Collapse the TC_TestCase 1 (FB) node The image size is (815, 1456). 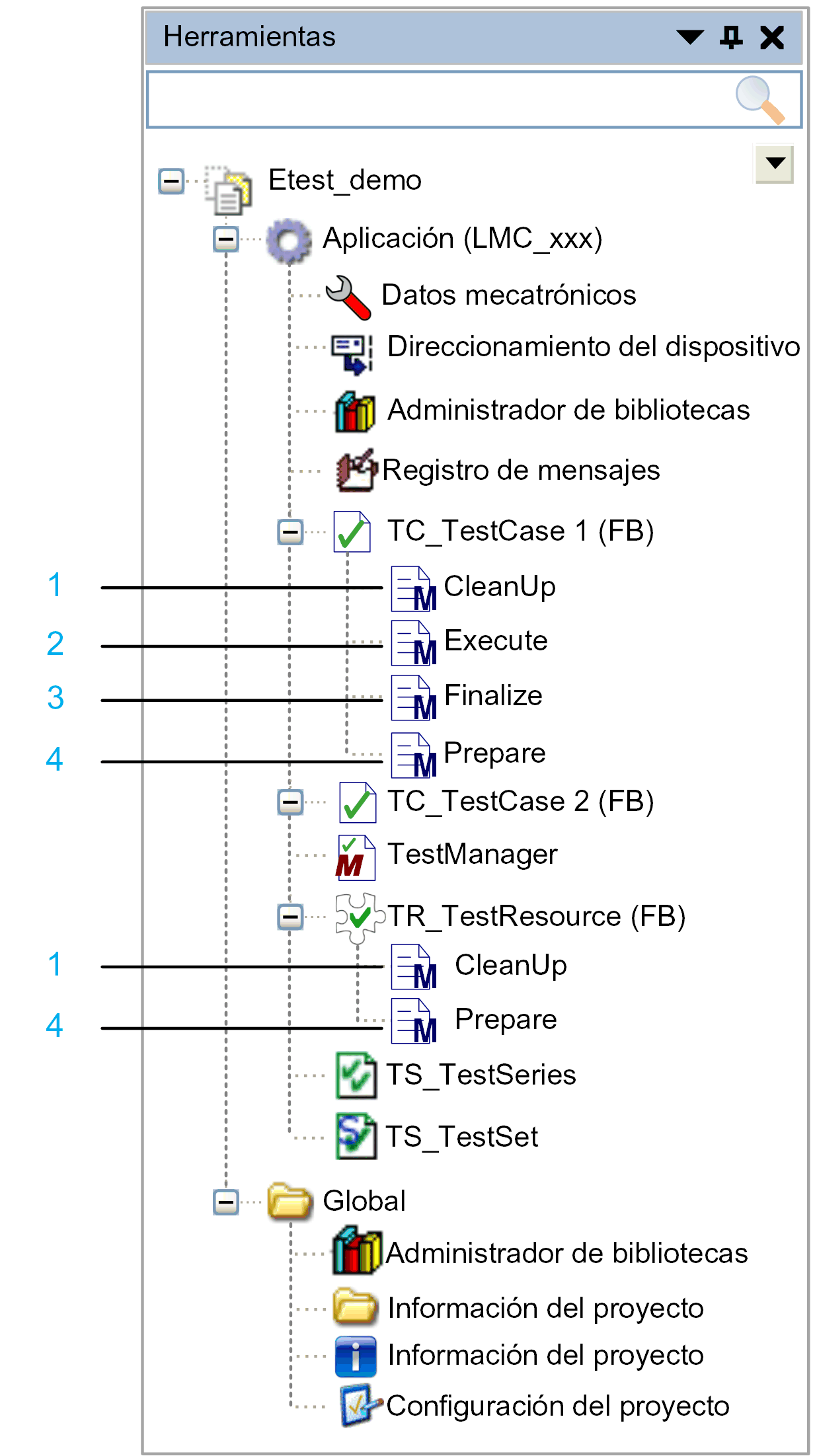[x=290, y=532]
